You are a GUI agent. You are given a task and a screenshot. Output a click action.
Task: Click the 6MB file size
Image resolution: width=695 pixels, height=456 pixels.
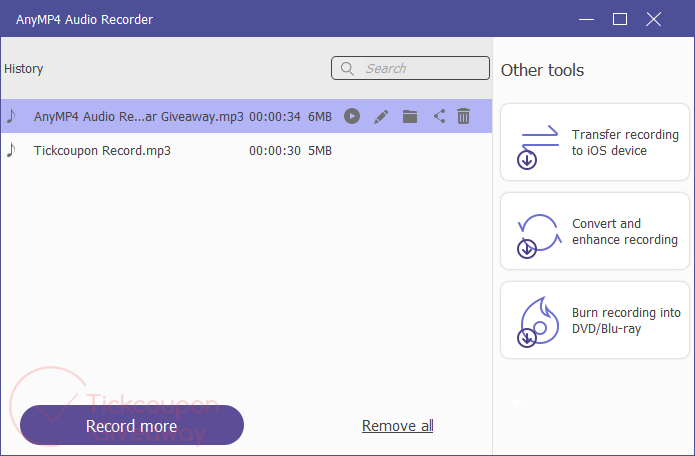pos(320,117)
